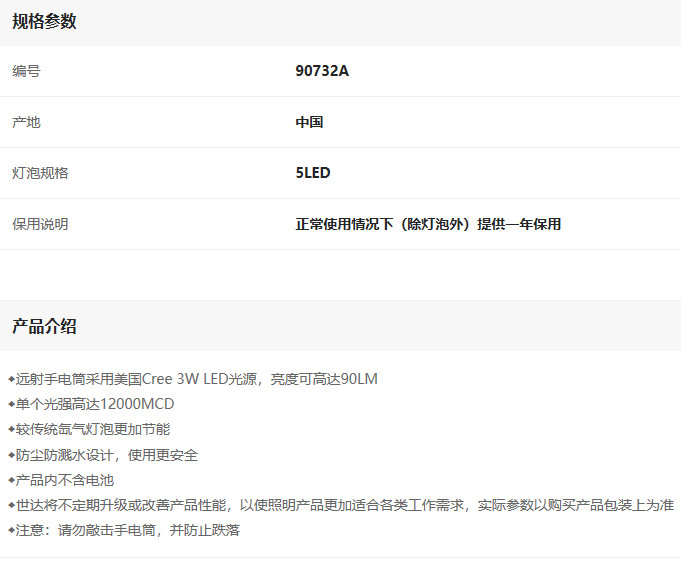
Task: Click the origin value 中国
Action: point(309,122)
